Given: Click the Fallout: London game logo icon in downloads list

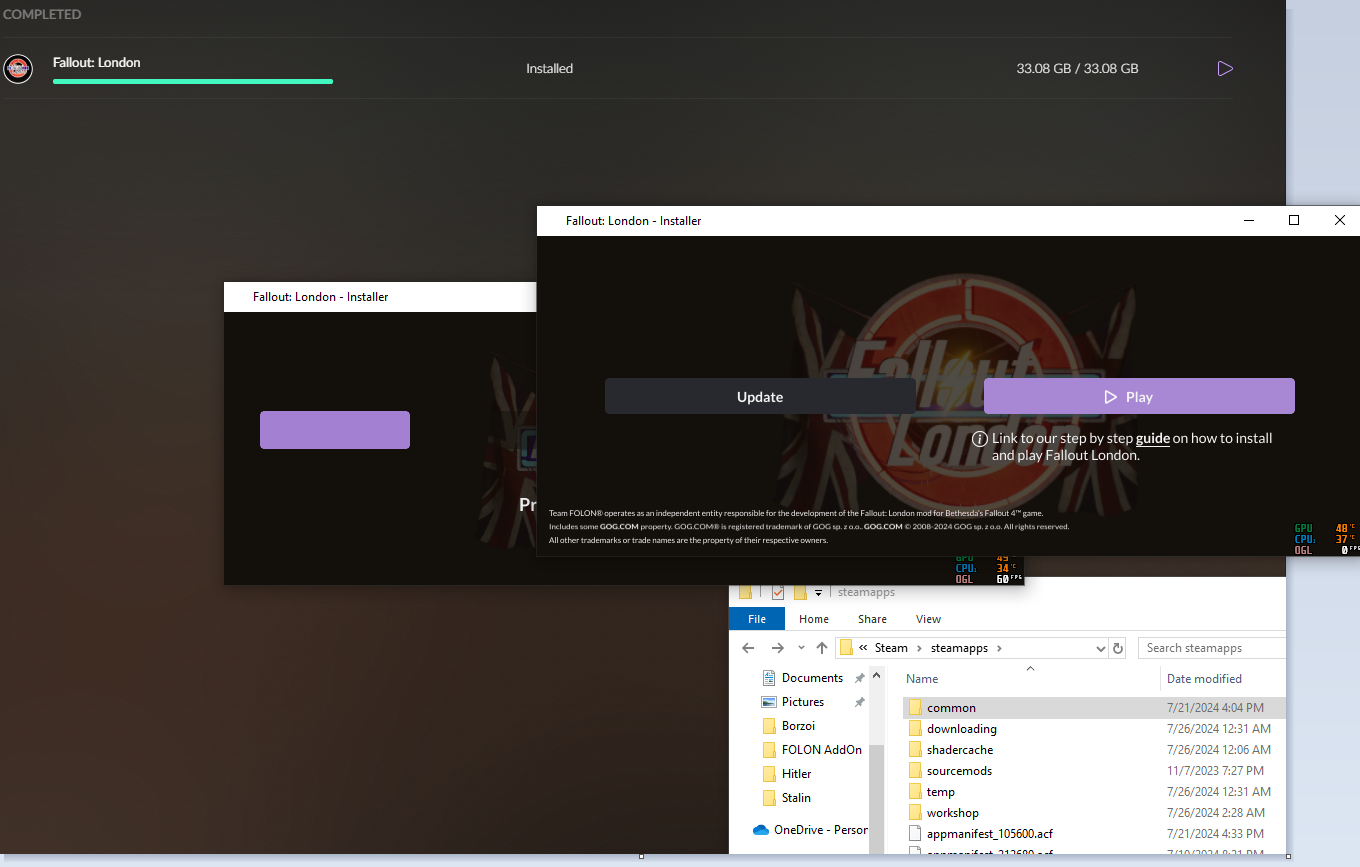Looking at the screenshot, I should pos(17,68).
